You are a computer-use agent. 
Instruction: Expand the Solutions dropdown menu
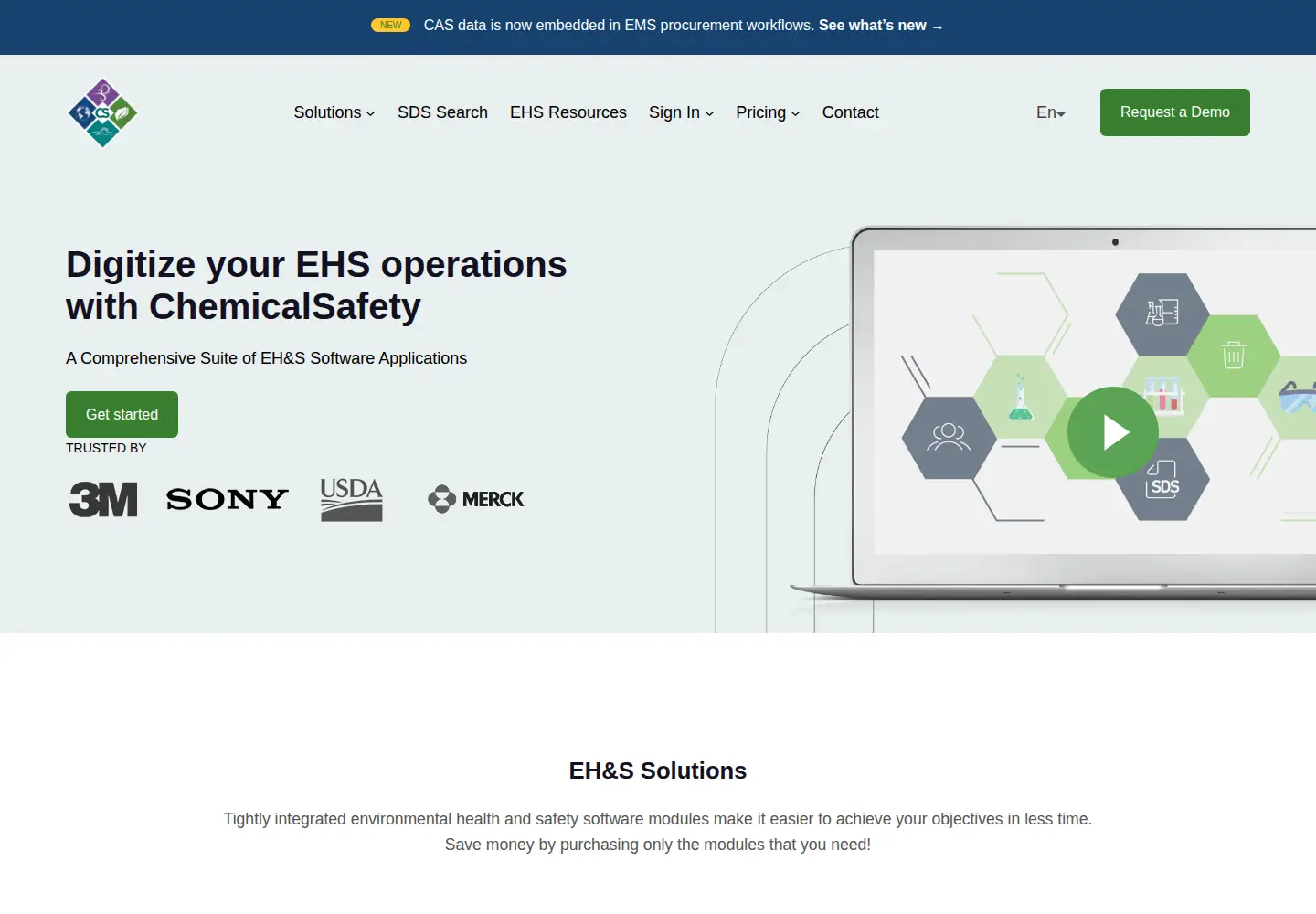tap(334, 112)
